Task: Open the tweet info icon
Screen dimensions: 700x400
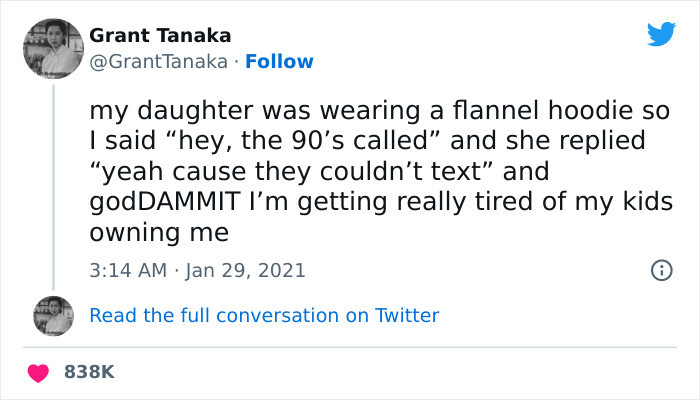Action: point(660,270)
